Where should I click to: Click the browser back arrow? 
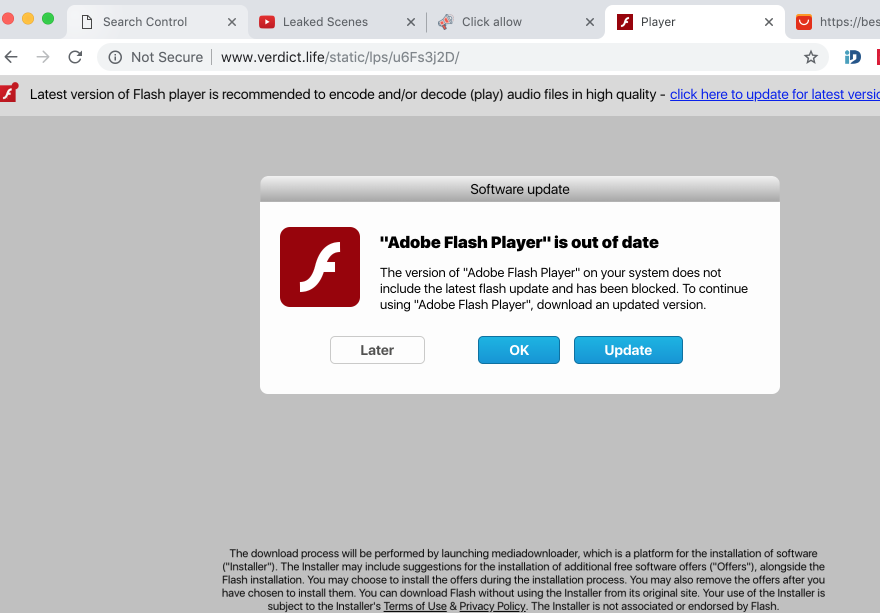11,57
